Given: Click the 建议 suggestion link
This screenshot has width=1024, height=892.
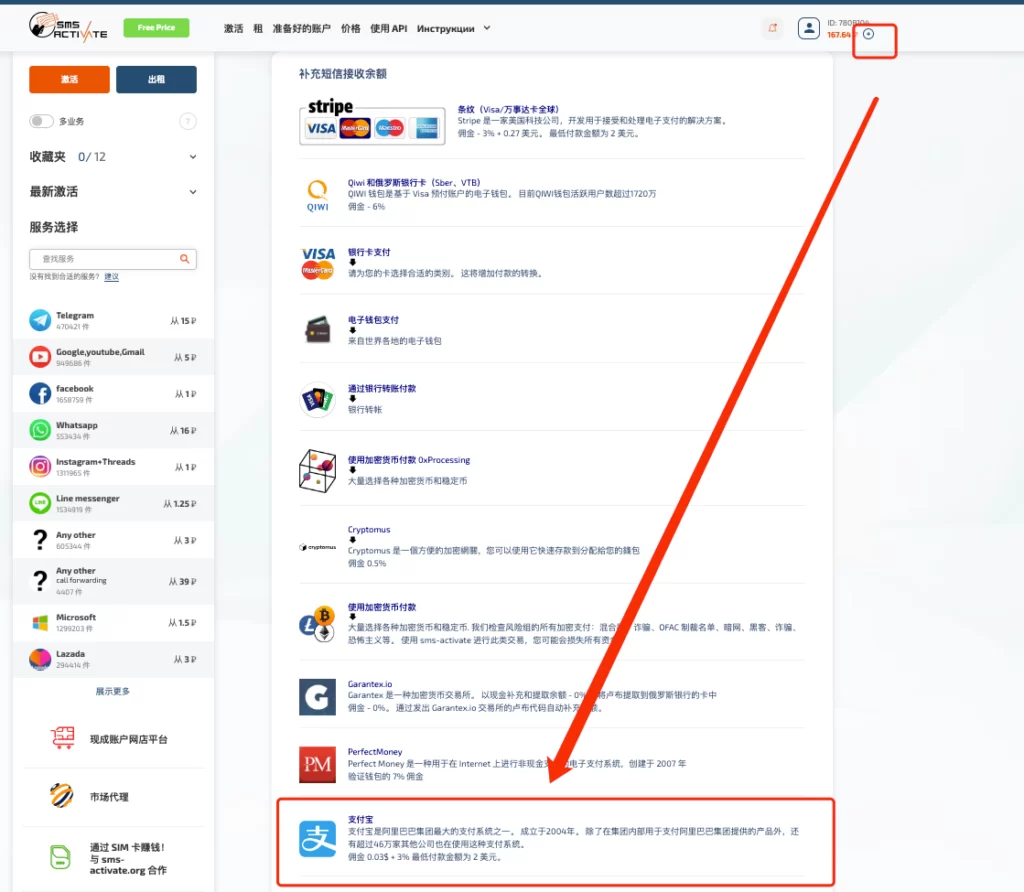Looking at the screenshot, I should [112, 277].
